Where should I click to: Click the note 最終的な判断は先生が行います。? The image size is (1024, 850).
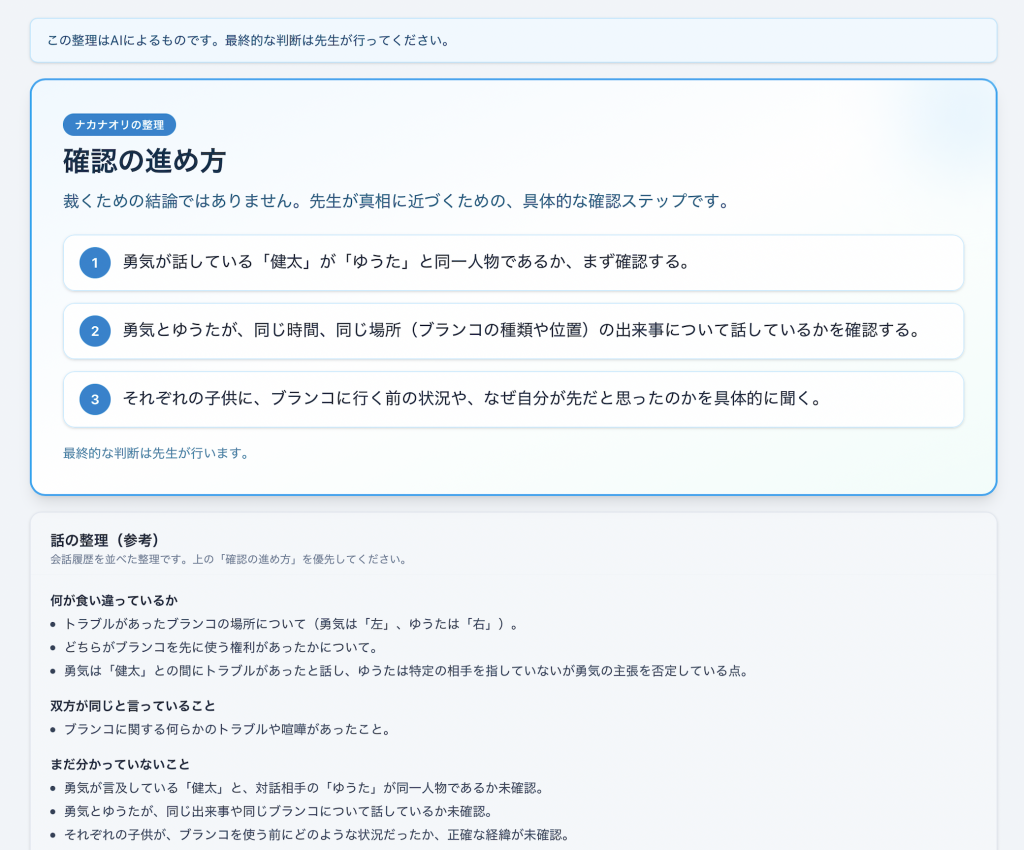coord(155,453)
